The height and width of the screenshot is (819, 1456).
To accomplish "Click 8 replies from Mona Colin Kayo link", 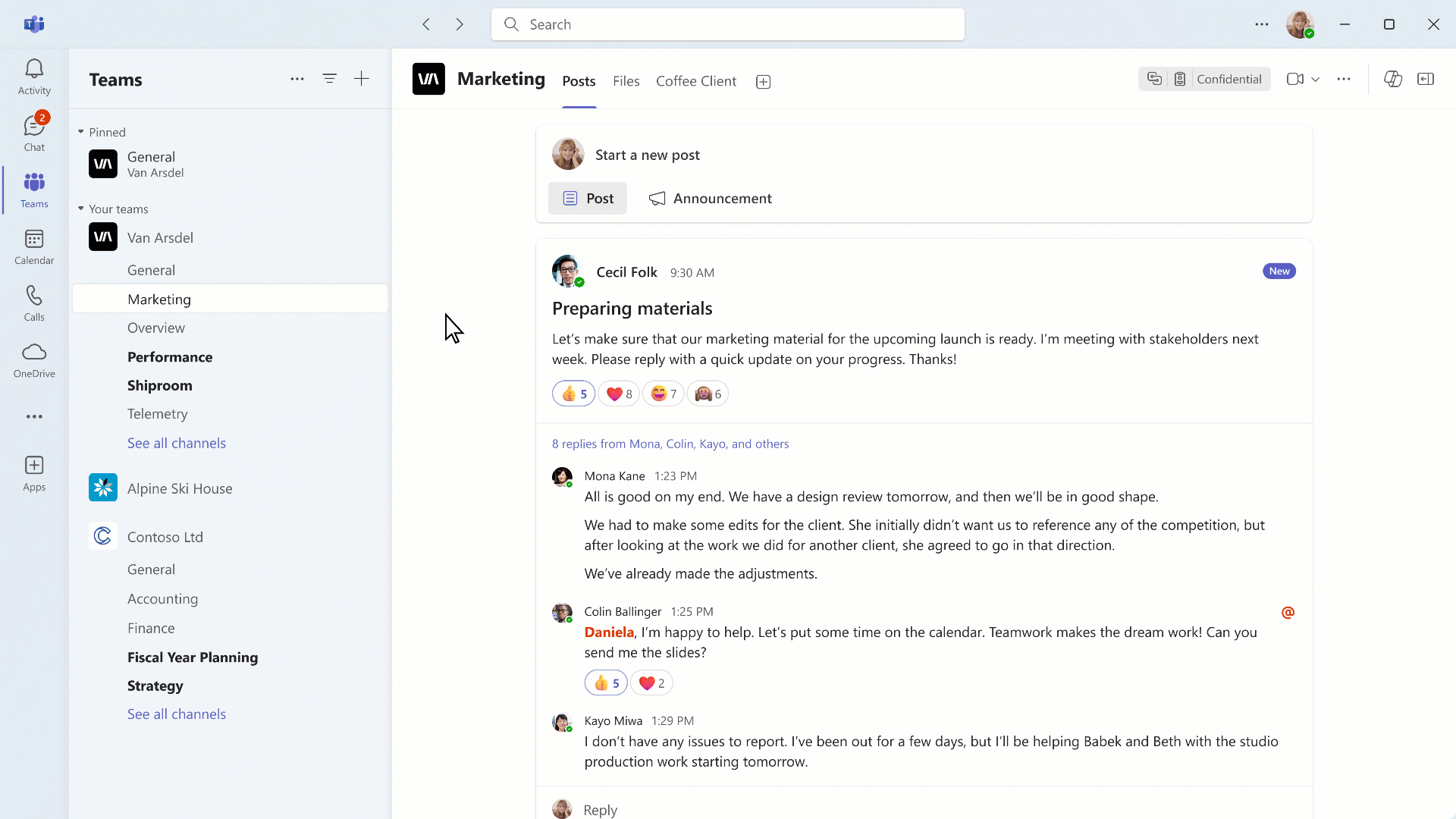I will (670, 443).
